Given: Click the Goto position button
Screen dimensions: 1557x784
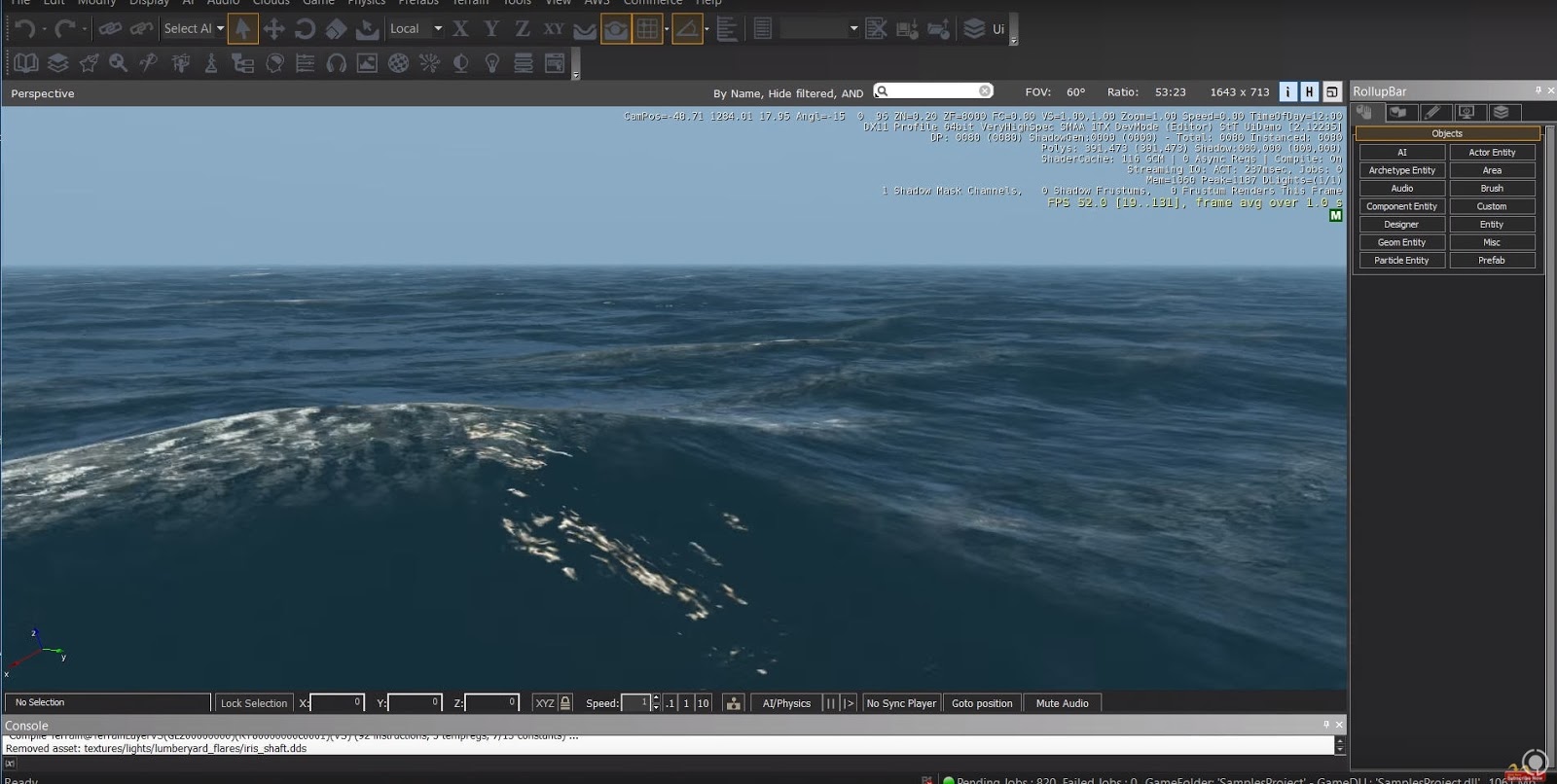Looking at the screenshot, I should click(982, 703).
